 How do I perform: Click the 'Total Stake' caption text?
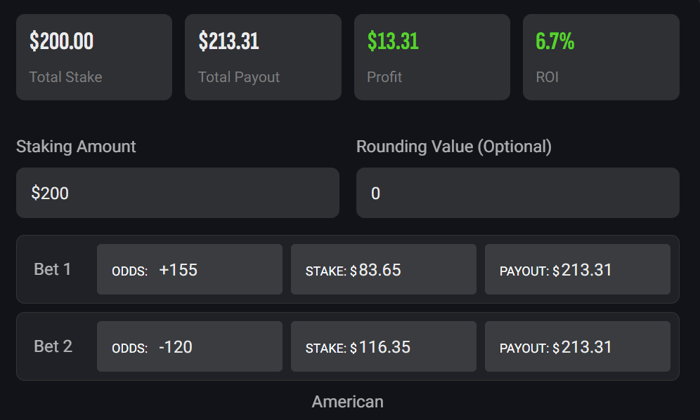pyautogui.click(x=66, y=77)
